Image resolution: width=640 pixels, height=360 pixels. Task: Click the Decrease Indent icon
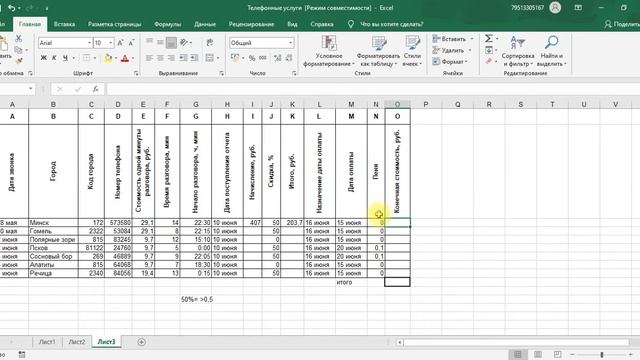click(x=183, y=58)
